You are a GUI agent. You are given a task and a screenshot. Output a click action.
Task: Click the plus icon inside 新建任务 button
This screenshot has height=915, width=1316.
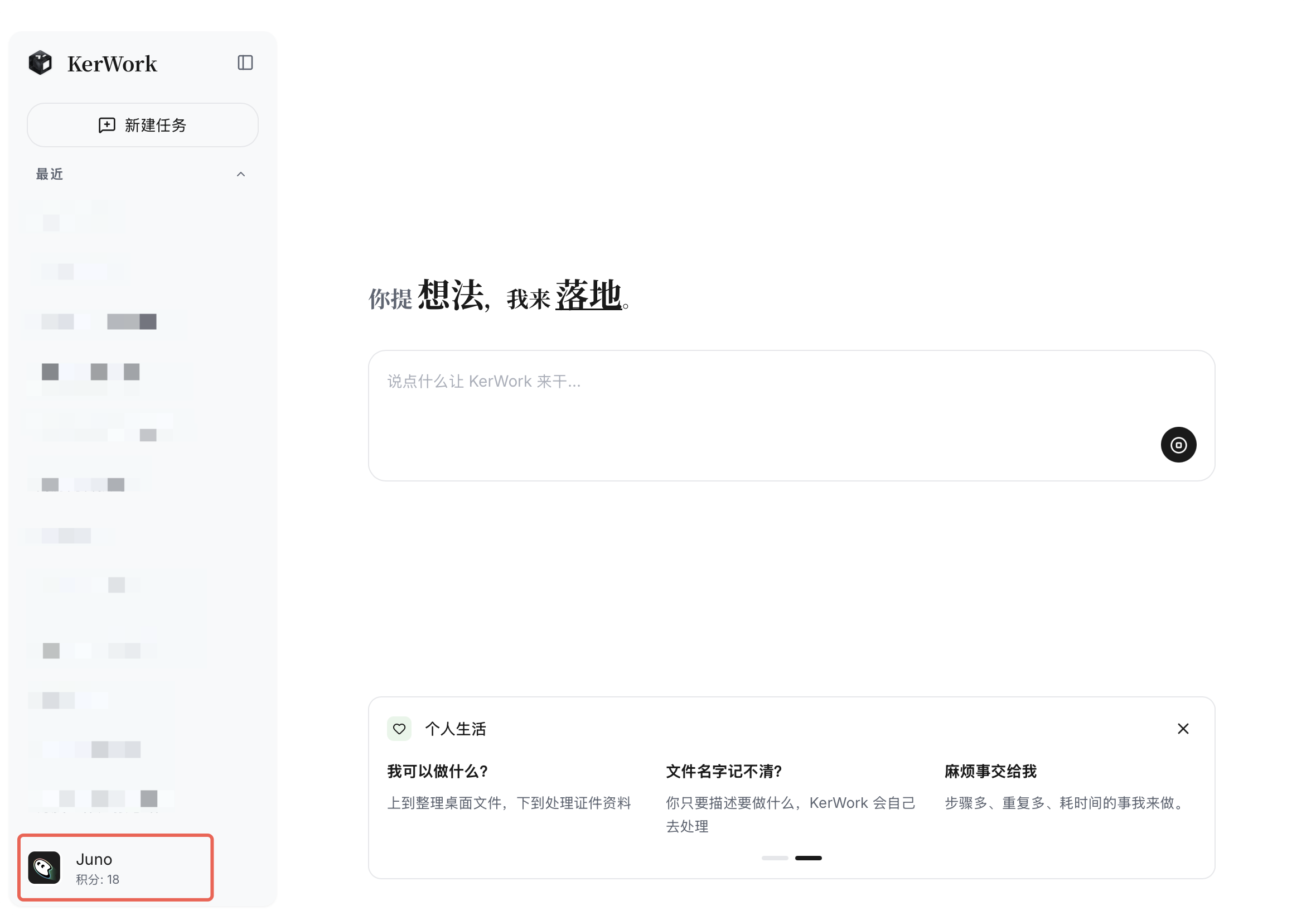point(106,125)
